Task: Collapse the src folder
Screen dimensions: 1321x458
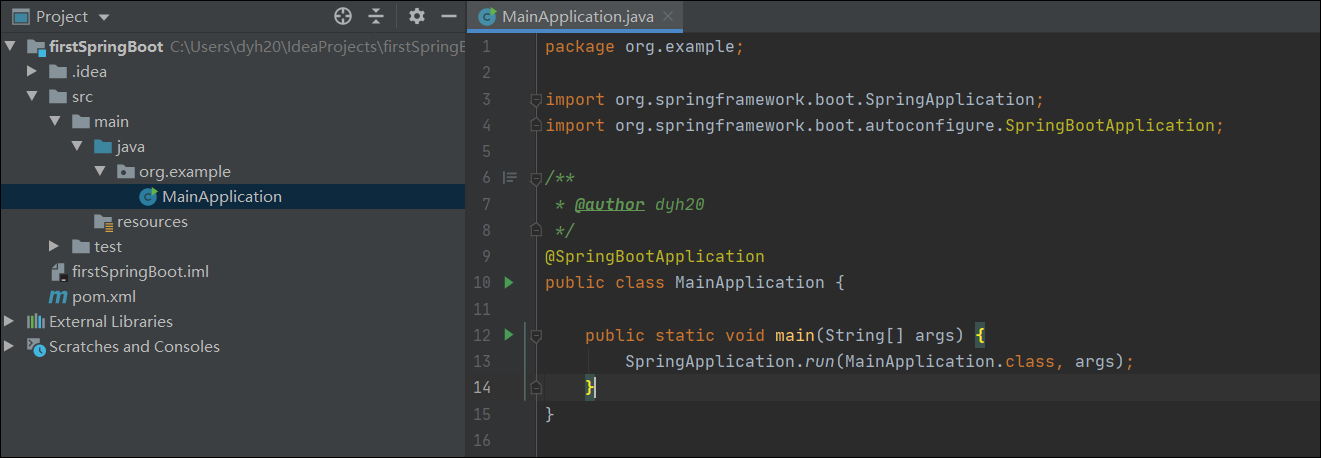Action: point(33,97)
